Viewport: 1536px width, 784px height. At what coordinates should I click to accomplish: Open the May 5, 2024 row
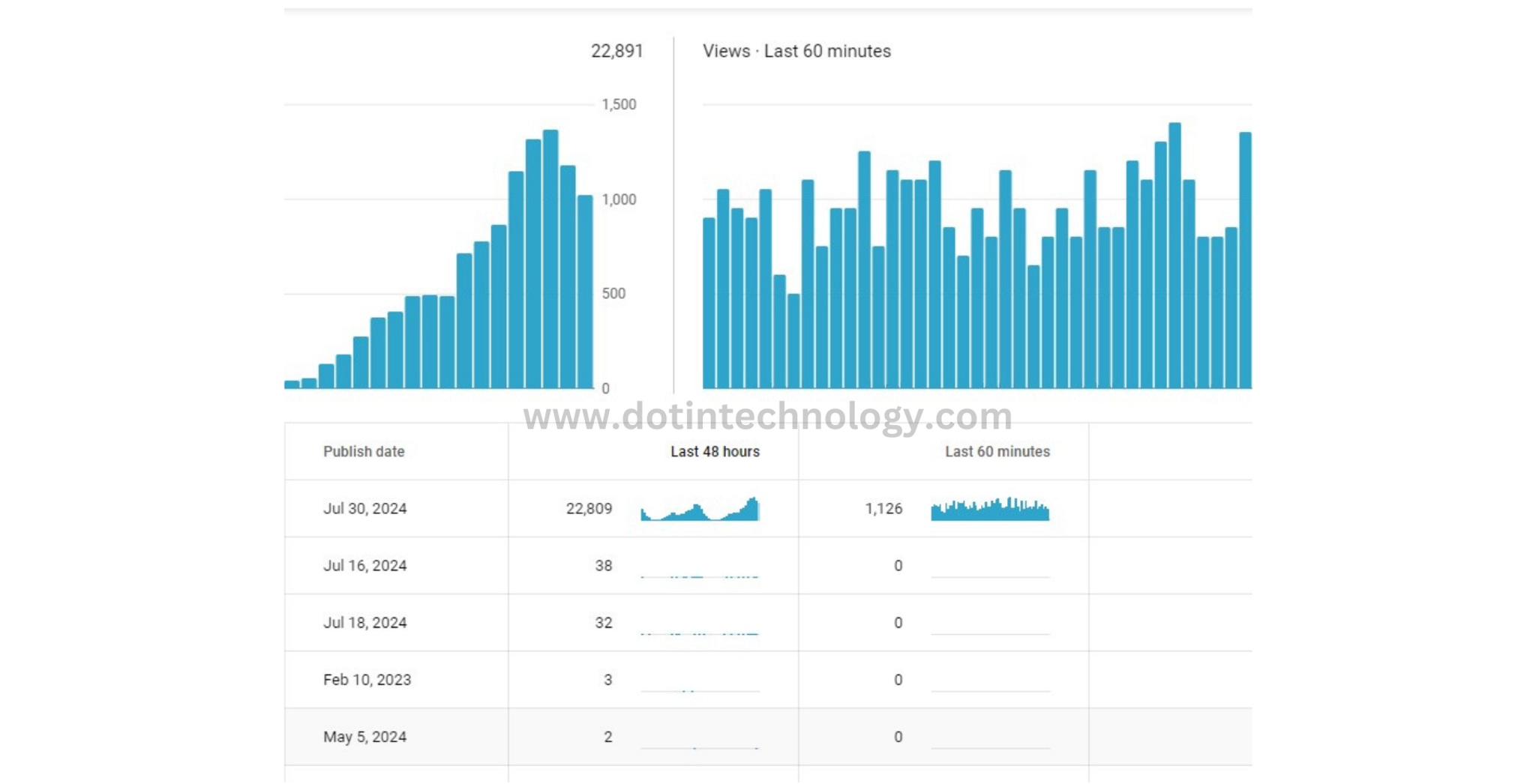(768, 736)
